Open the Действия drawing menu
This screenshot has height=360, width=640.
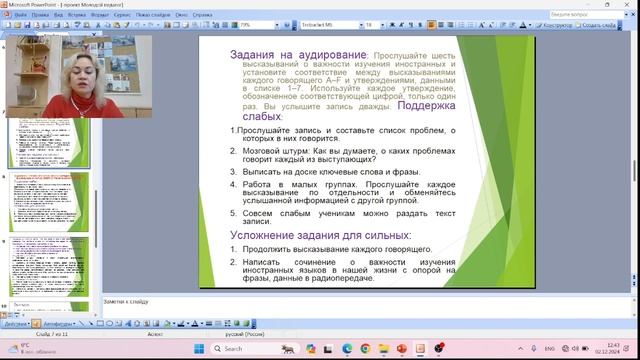click(17, 324)
